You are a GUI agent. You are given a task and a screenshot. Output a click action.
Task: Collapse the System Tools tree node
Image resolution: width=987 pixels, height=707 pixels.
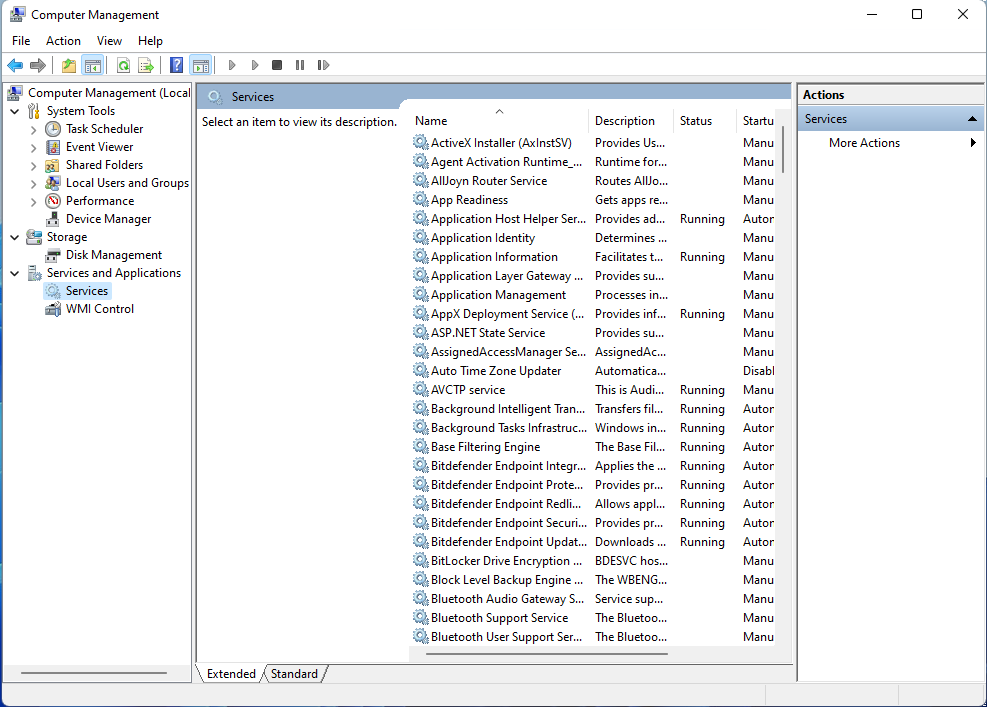tap(15, 111)
